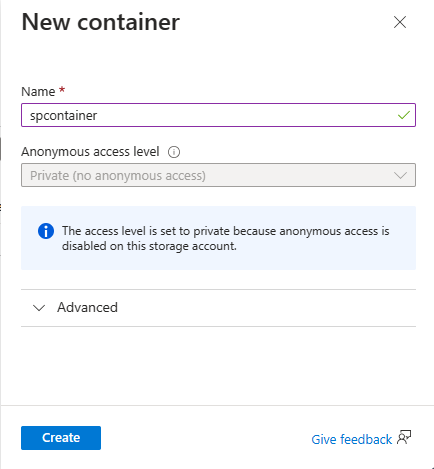
Task: Click the empty panel area below Advanced
Action: [218, 366]
